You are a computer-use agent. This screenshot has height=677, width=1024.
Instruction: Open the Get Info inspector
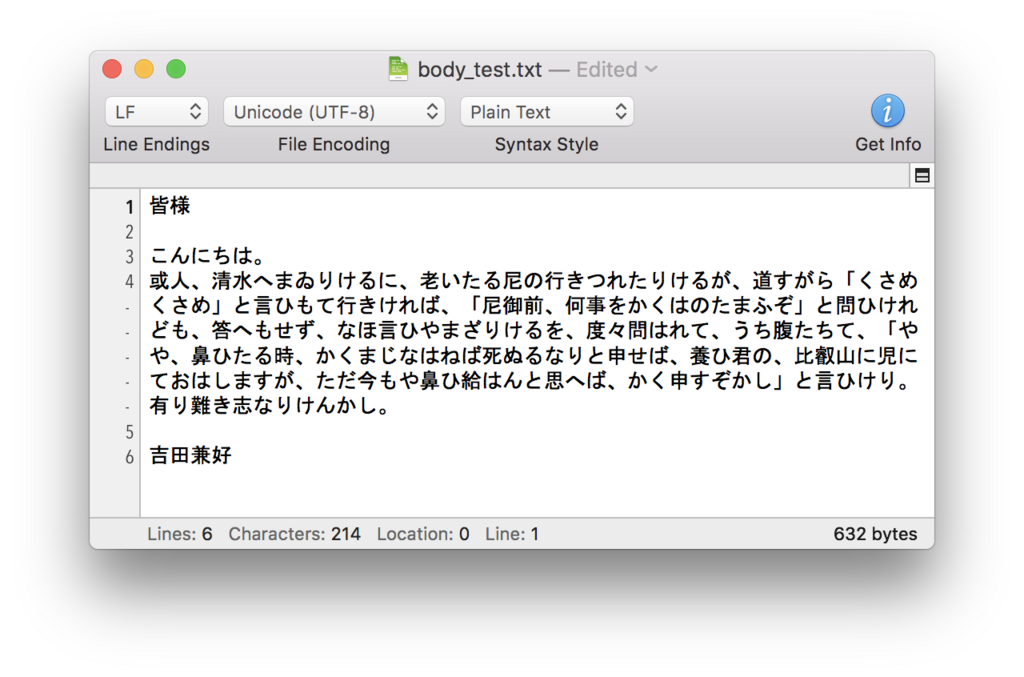pos(888,111)
